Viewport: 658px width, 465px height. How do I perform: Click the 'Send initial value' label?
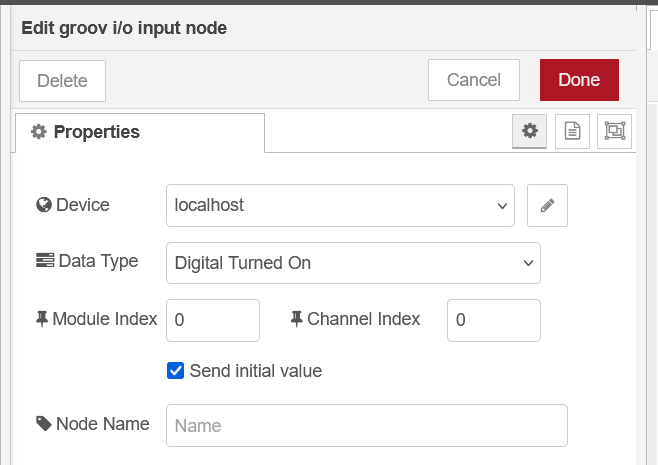pos(256,371)
